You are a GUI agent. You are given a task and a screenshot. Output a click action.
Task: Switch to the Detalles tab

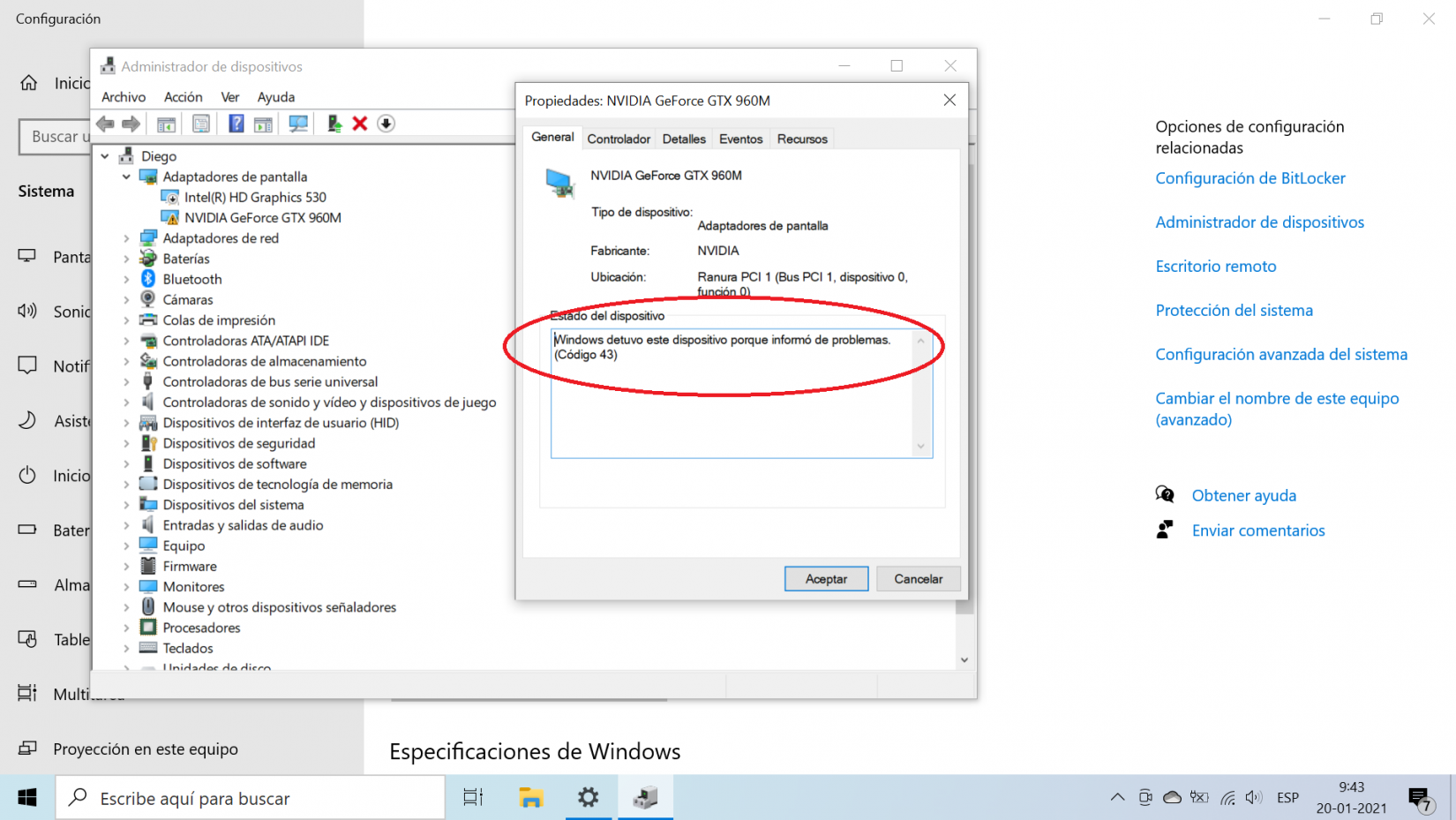point(684,139)
